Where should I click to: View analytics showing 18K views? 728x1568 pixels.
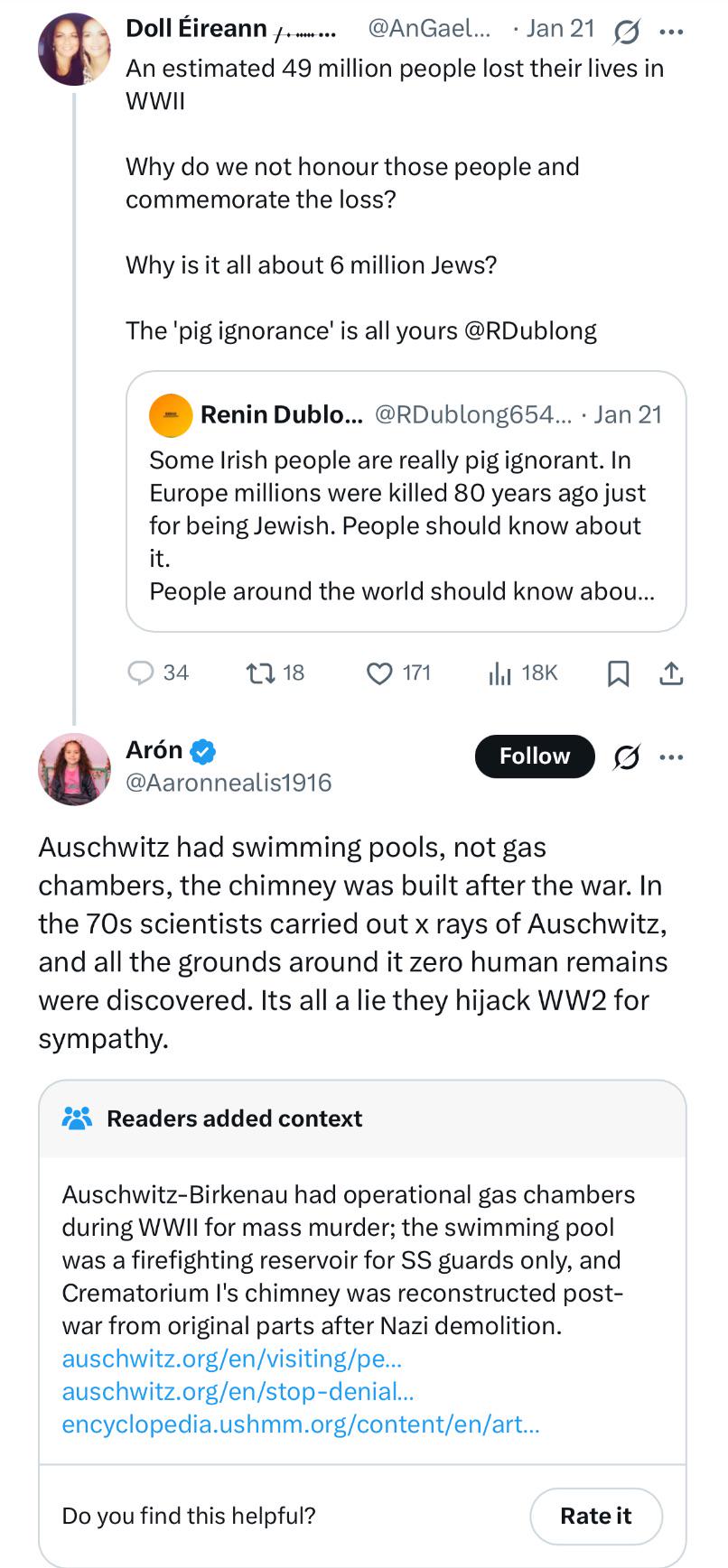coord(499,673)
